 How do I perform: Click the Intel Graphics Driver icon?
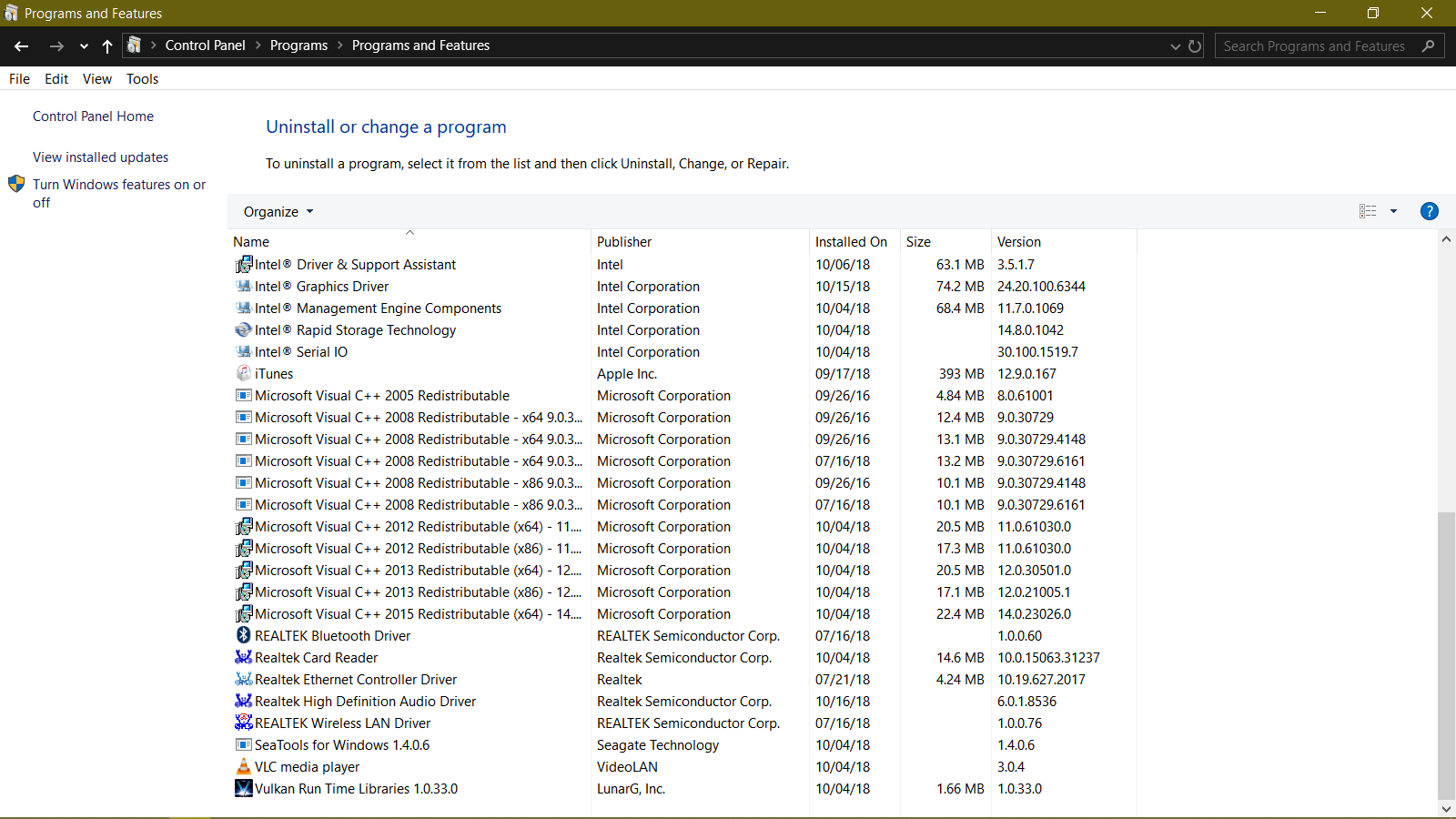tap(244, 287)
